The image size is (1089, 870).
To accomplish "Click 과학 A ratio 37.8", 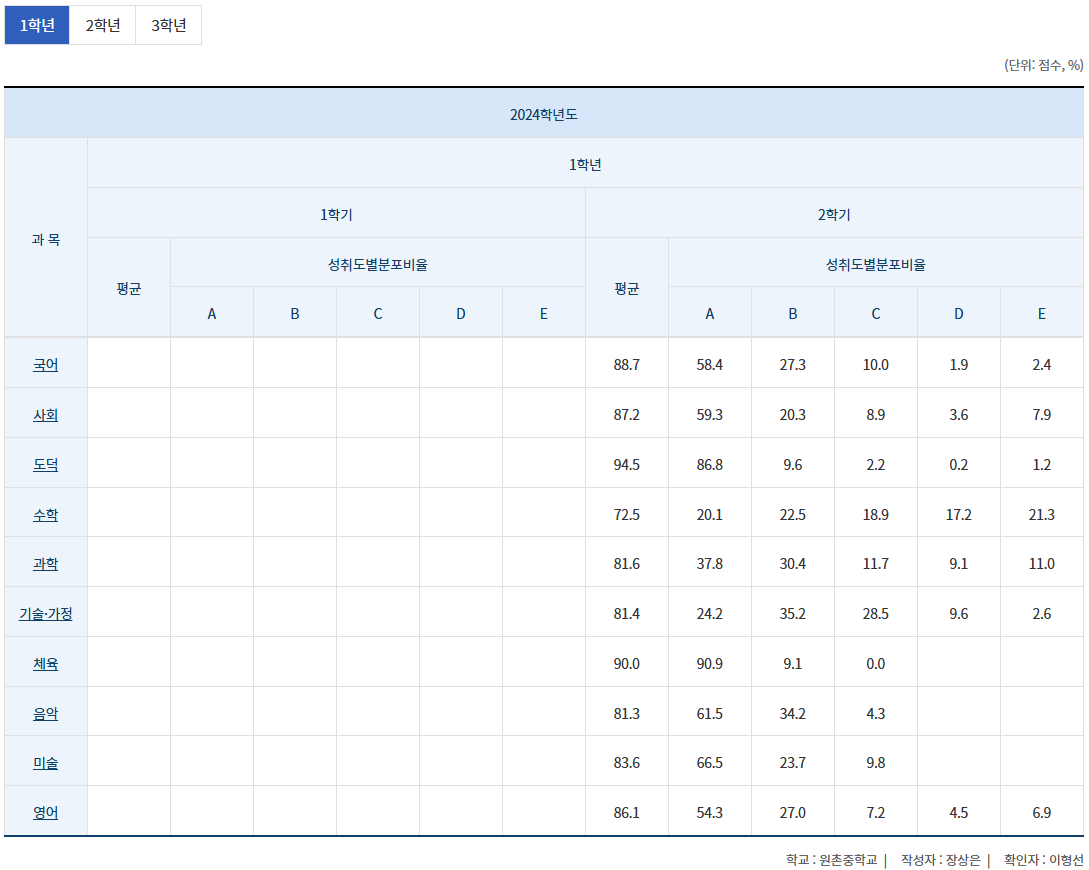I will pyautogui.click(x=710, y=564).
